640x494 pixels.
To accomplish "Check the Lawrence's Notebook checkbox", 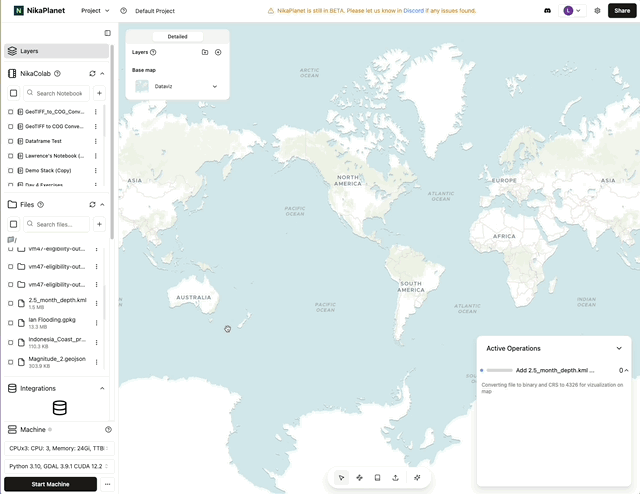I will [x=11, y=156].
